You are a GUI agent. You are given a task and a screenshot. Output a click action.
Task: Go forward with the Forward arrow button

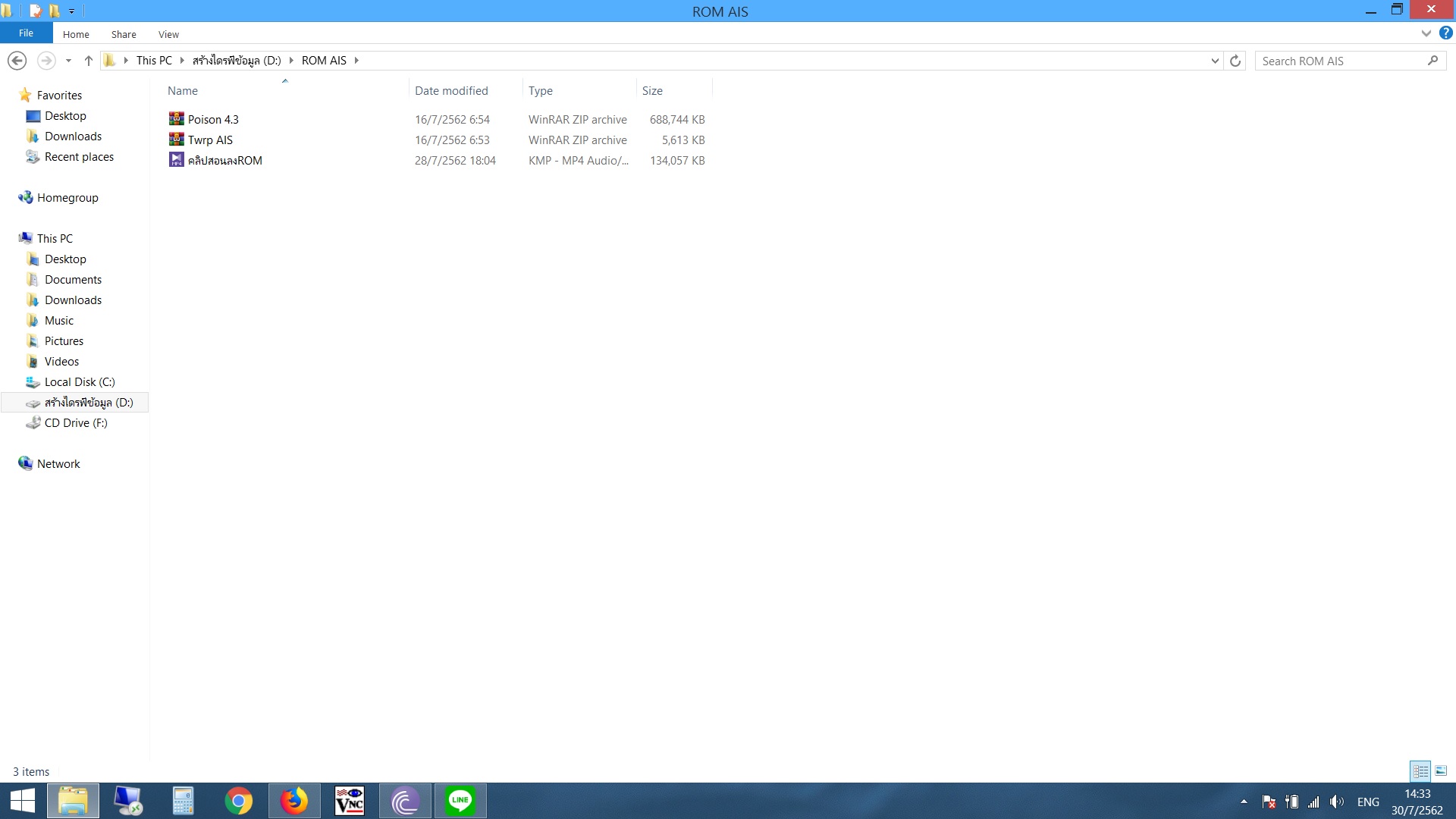coord(46,61)
